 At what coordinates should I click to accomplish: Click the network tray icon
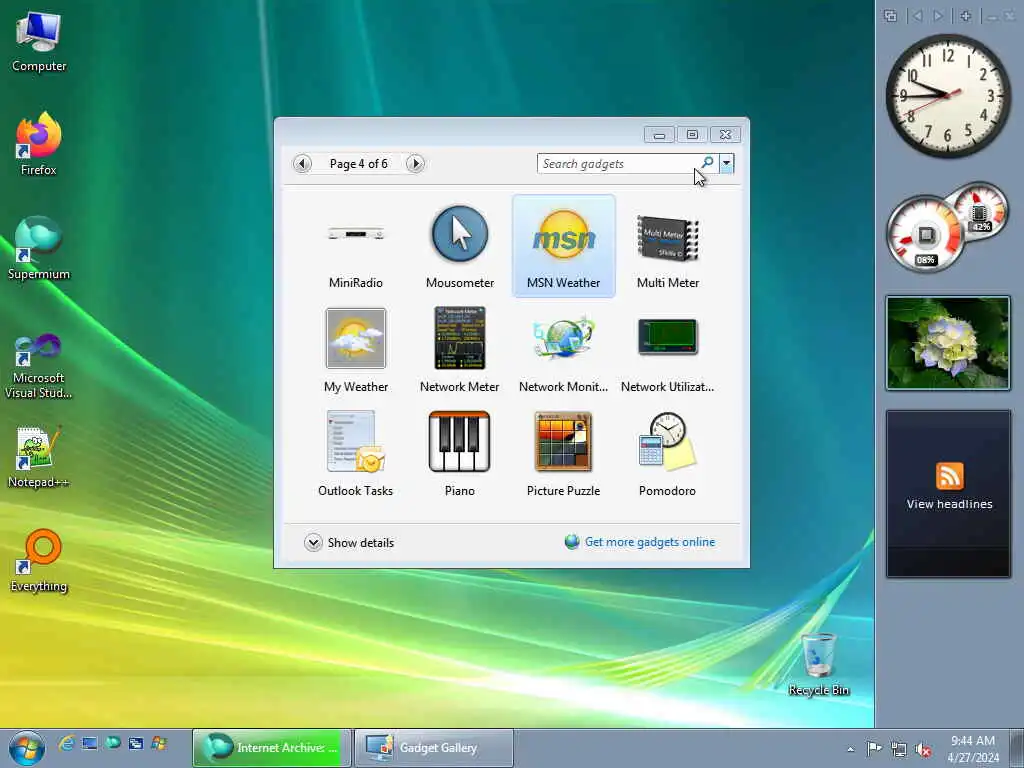(x=899, y=749)
